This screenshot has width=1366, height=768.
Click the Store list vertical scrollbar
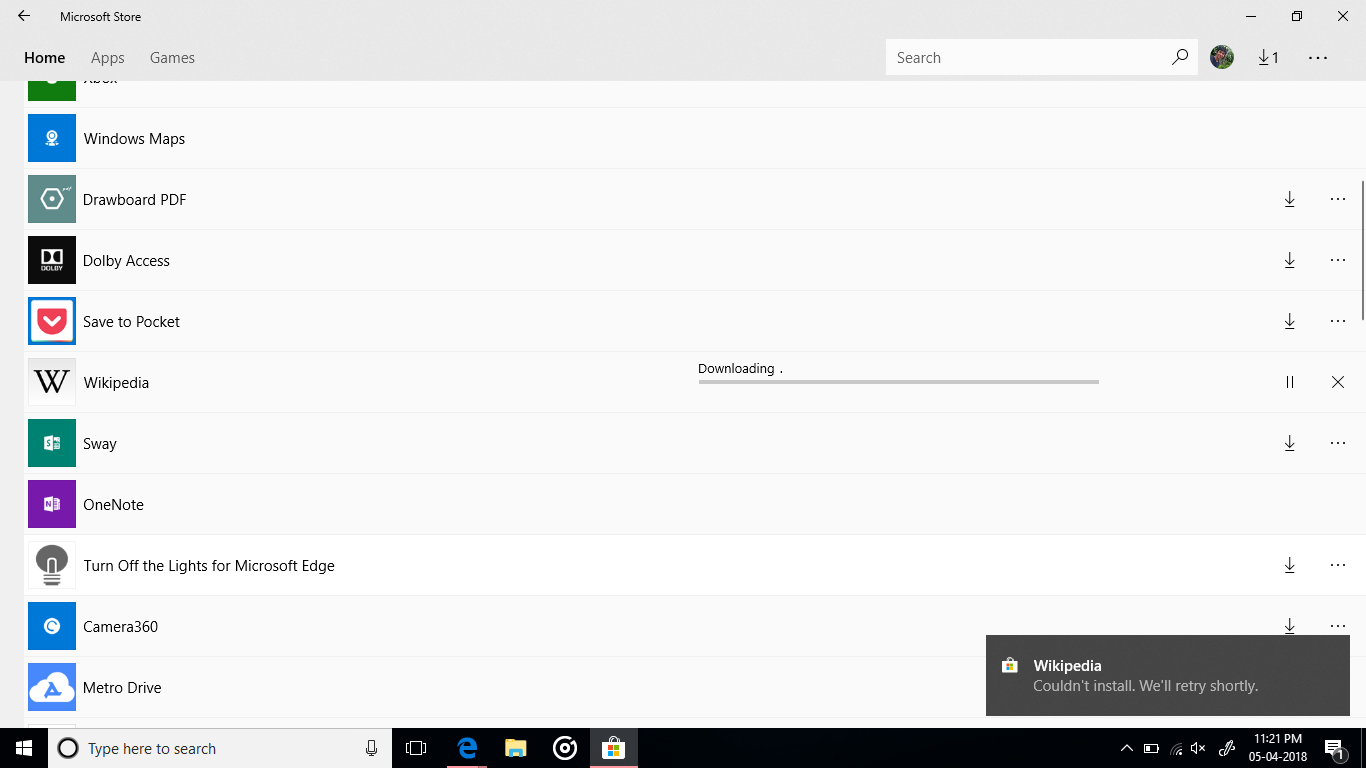click(x=1362, y=250)
